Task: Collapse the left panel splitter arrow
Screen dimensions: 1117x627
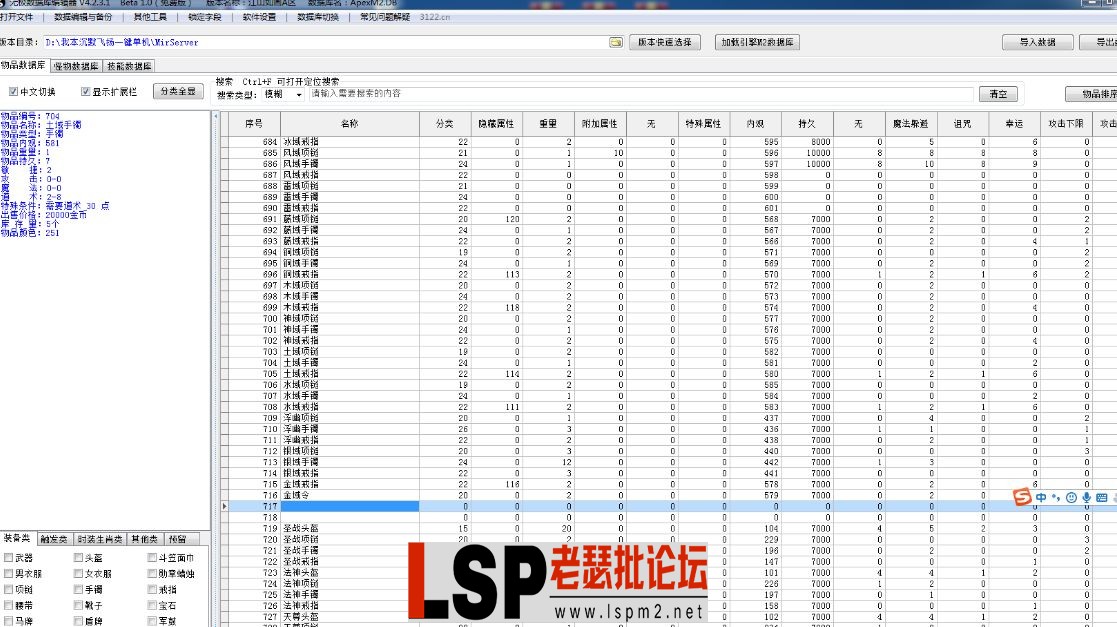Action: coord(214,115)
